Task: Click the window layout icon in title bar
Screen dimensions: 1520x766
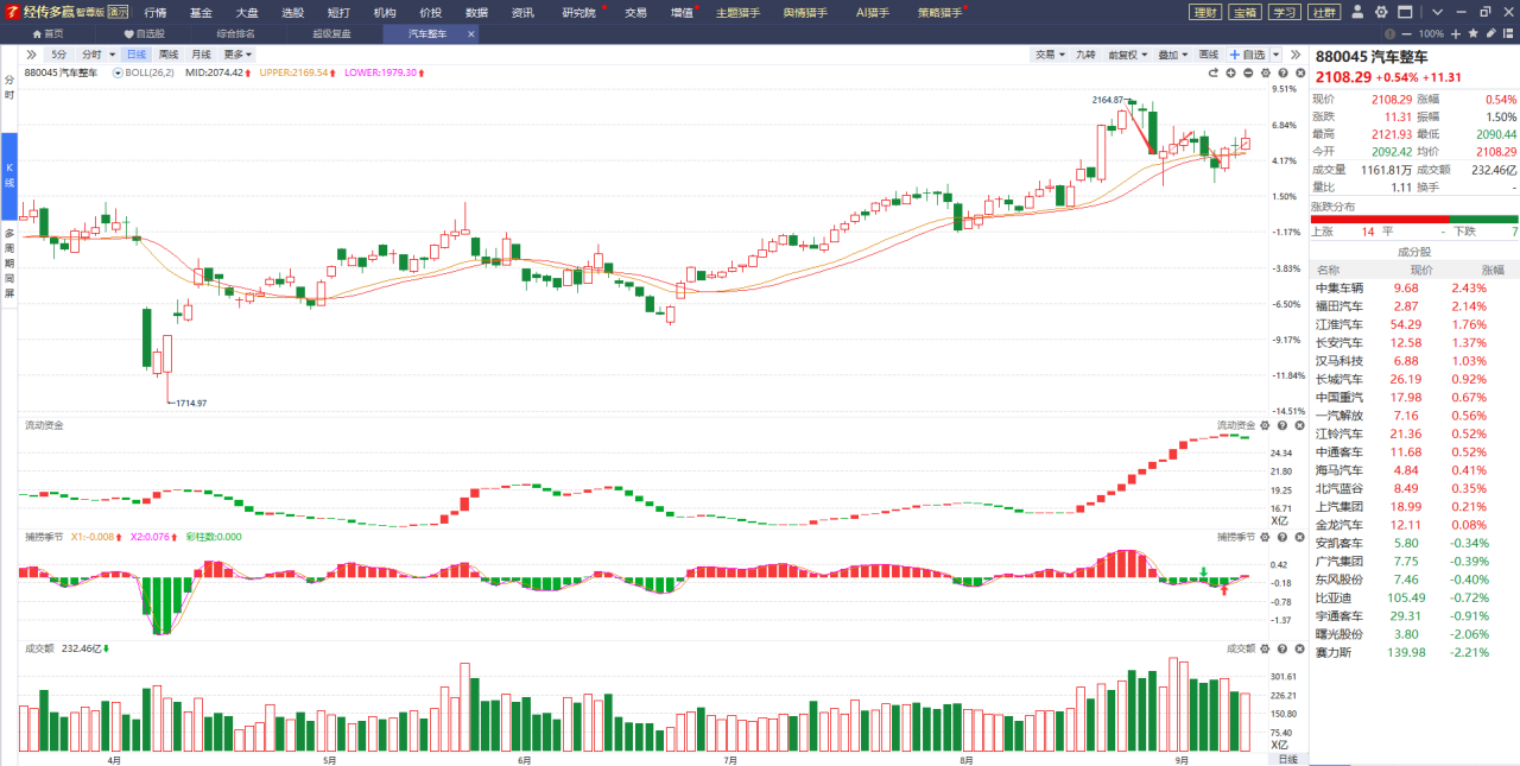Action: [1405, 12]
